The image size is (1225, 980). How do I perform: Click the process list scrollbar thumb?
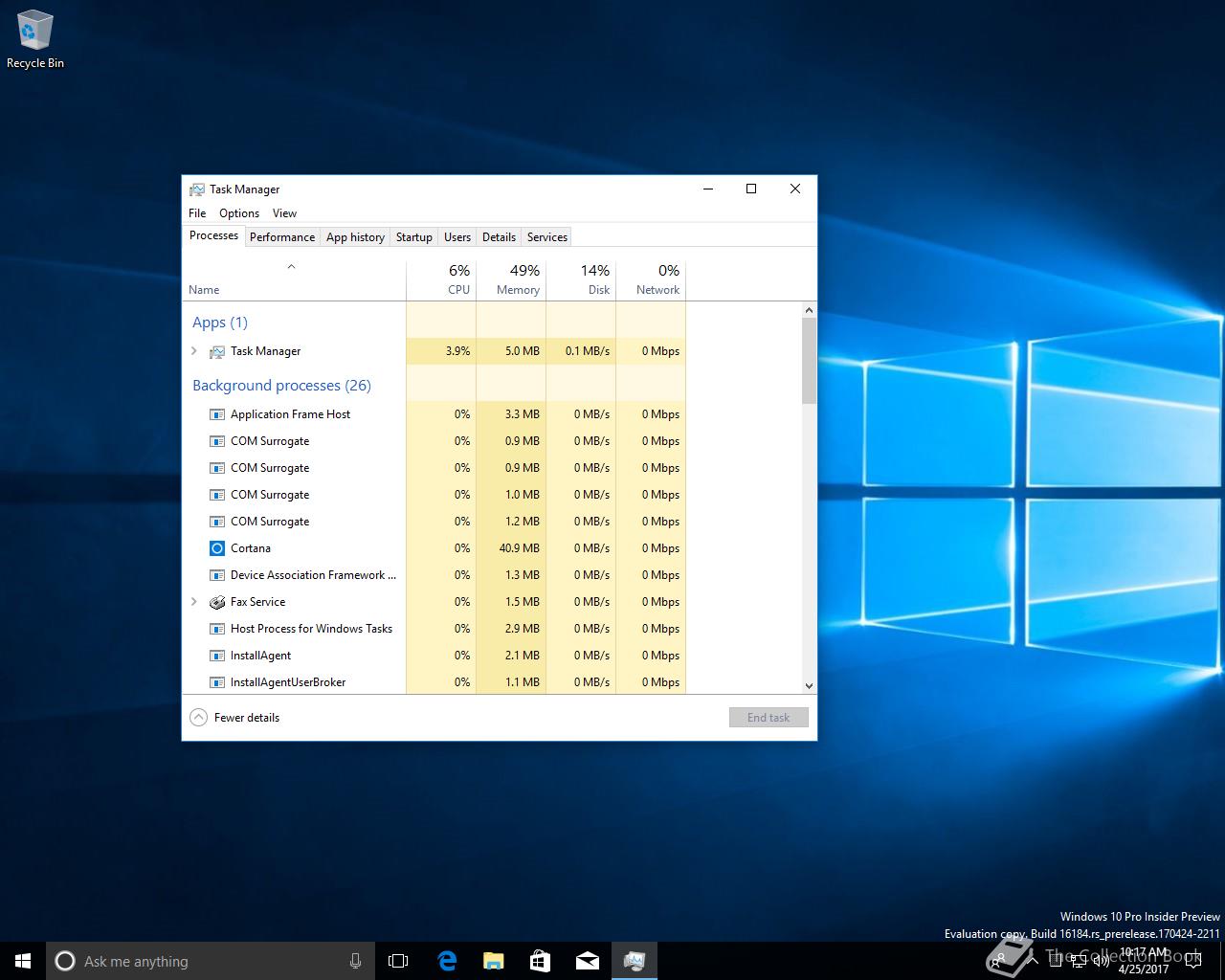810,361
